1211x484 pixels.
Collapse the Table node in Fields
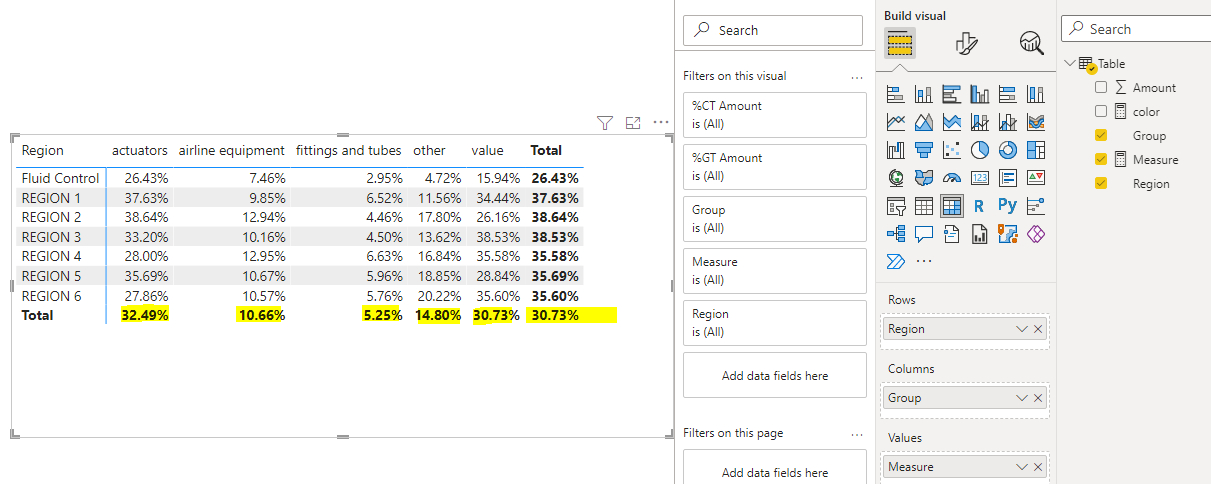tap(1069, 64)
